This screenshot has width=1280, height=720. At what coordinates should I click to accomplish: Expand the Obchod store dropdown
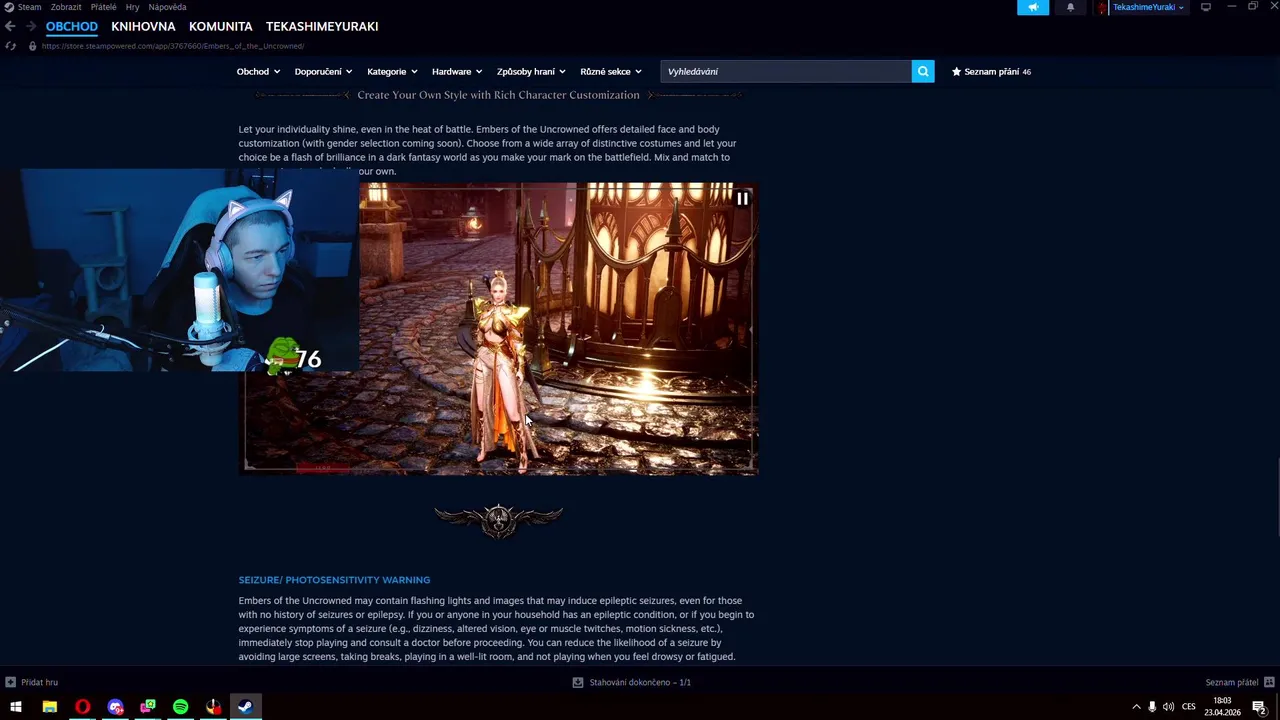[x=258, y=71]
